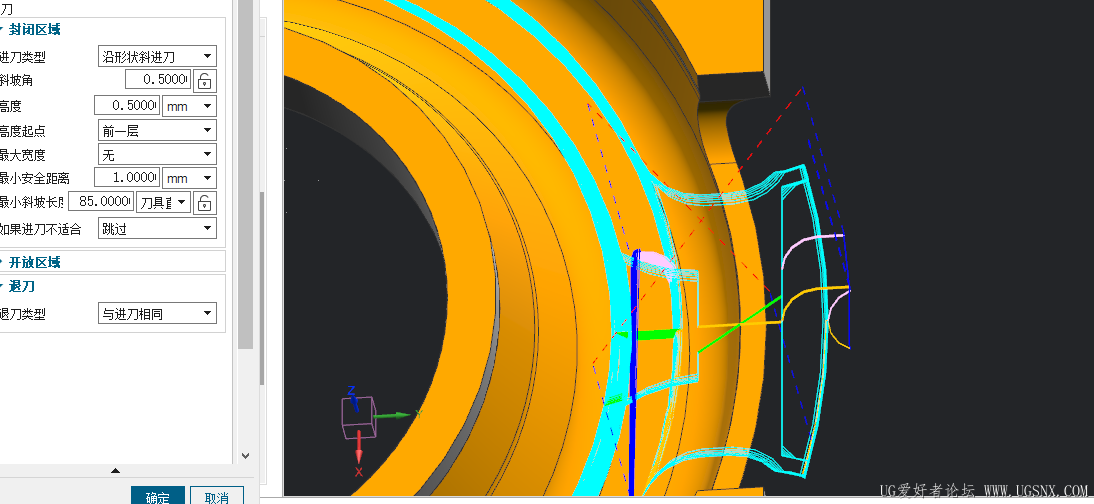Click the 高度 value input field
This screenshot has width=1094, height=504.
(127, 105)
